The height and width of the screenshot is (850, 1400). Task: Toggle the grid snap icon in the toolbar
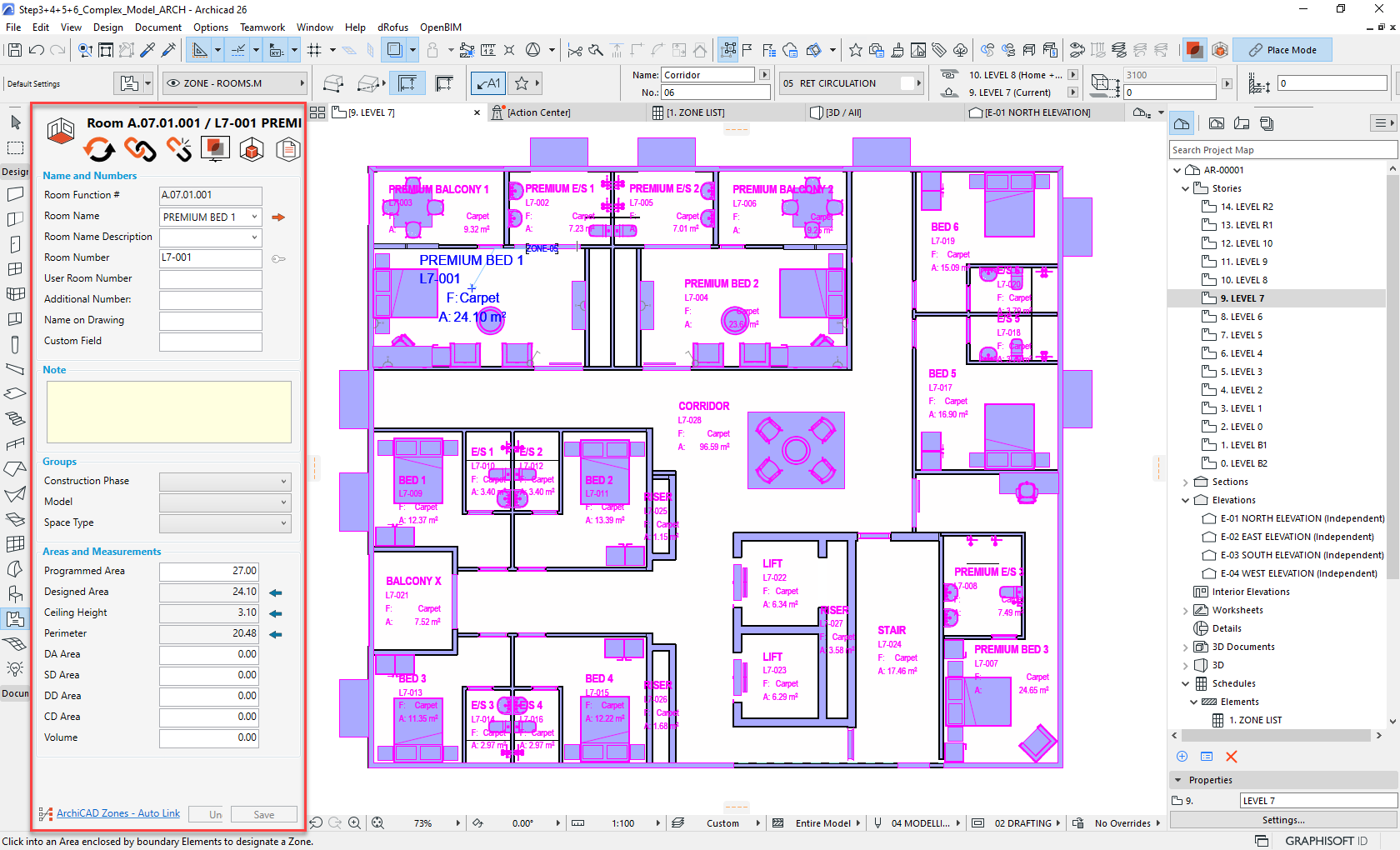coord(315,50)
